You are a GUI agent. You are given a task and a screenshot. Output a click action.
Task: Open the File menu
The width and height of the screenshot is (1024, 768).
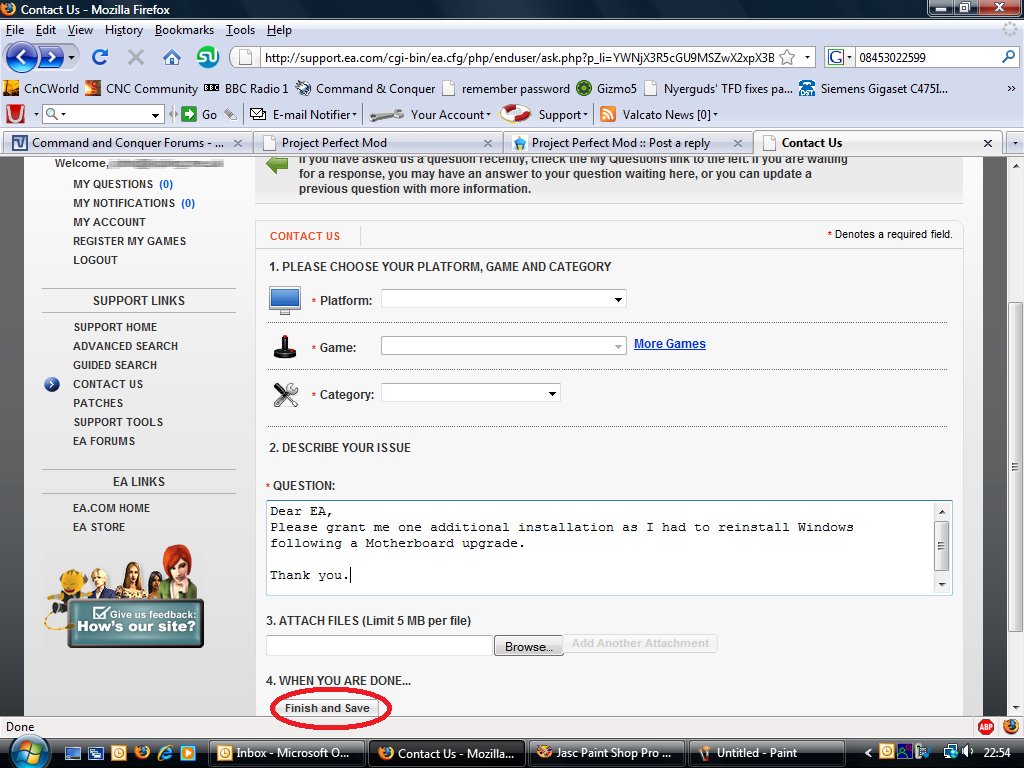pos(14,30)
